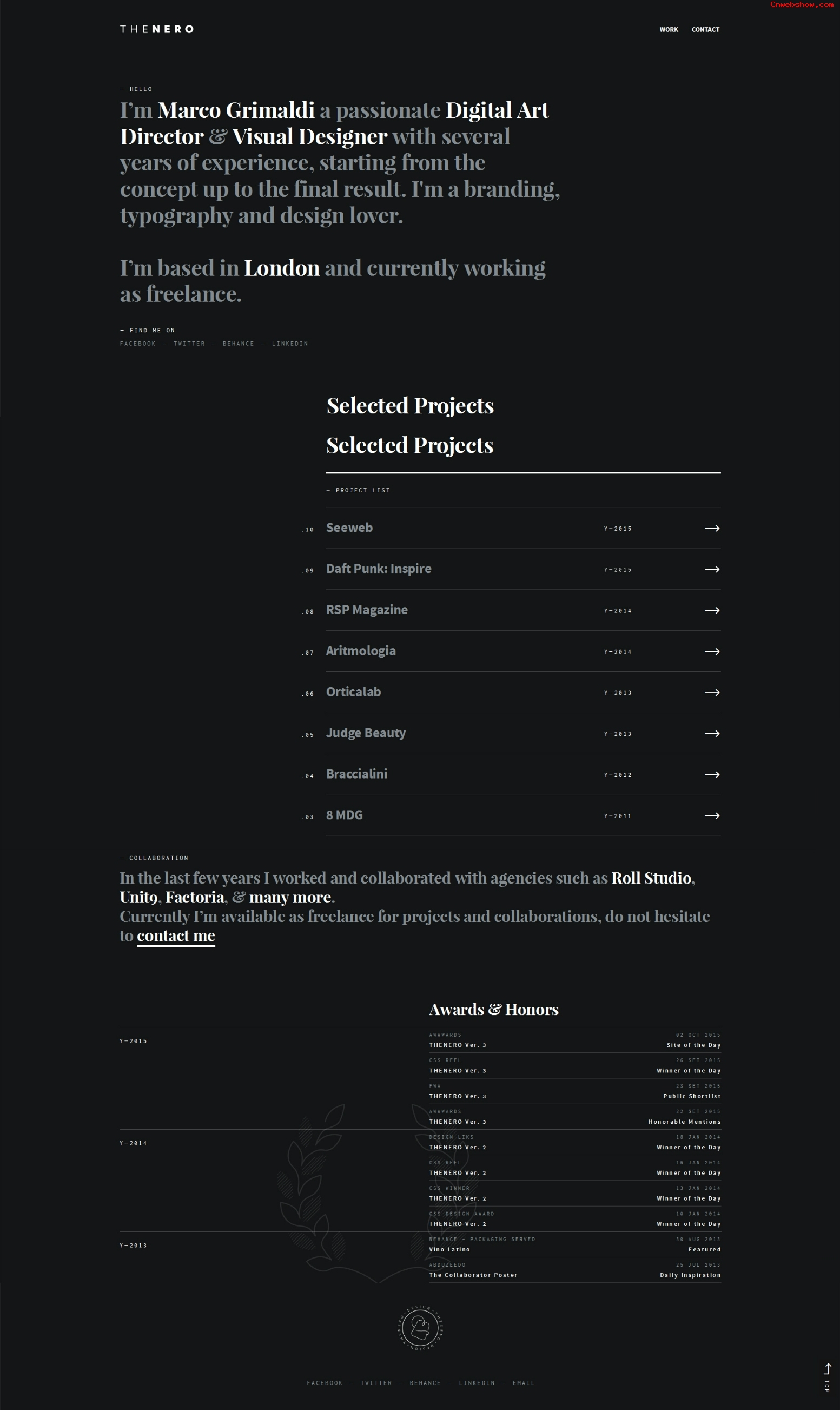Image resolution: width=840 pixels, height=1410 pixels.
Task: Click LINKEDIN link in the footer
Action: [x=477, y=1383]
